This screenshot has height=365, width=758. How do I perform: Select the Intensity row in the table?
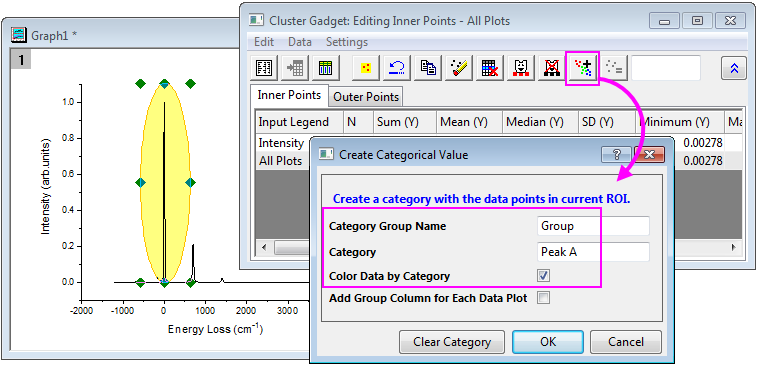pos(281,143)
